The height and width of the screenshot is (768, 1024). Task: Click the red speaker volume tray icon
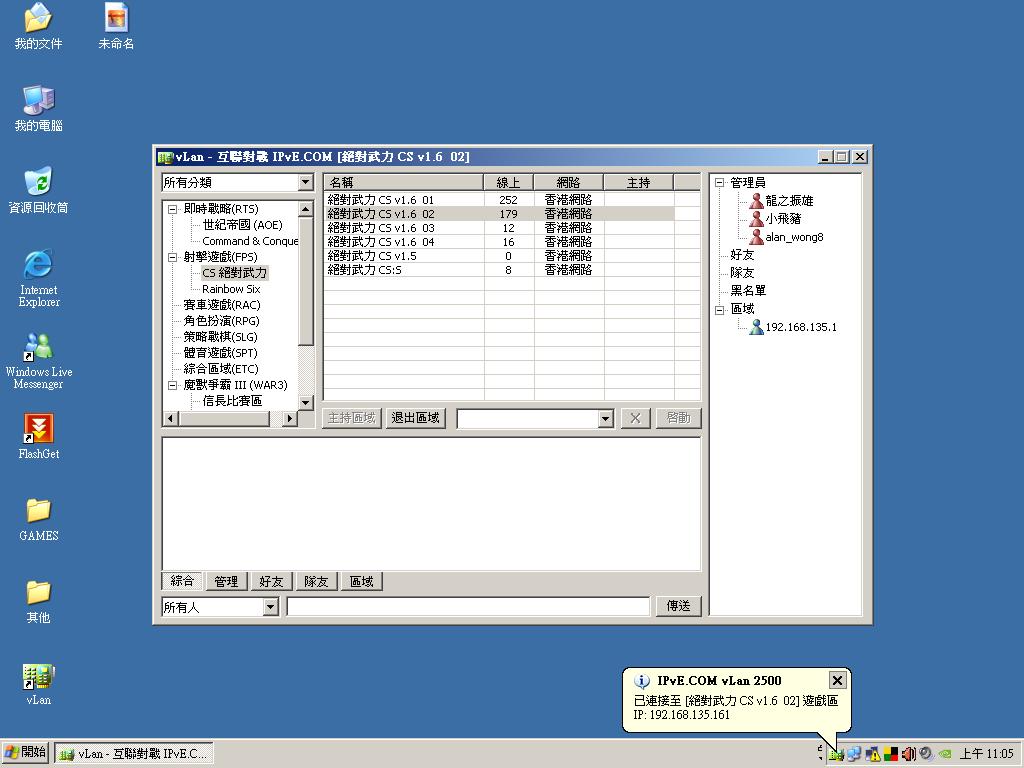(x=908, y=754)
